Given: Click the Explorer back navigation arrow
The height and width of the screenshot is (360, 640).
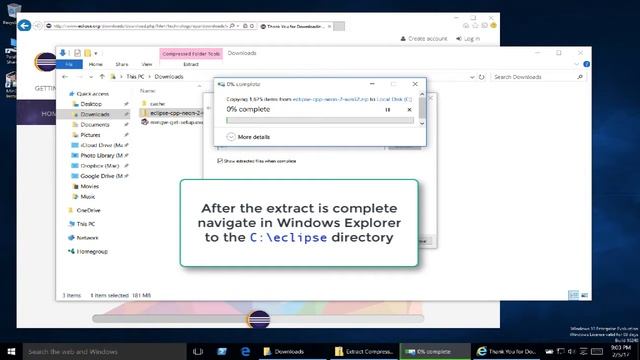Looking at the screenshot, I should [x=65, y=77].
